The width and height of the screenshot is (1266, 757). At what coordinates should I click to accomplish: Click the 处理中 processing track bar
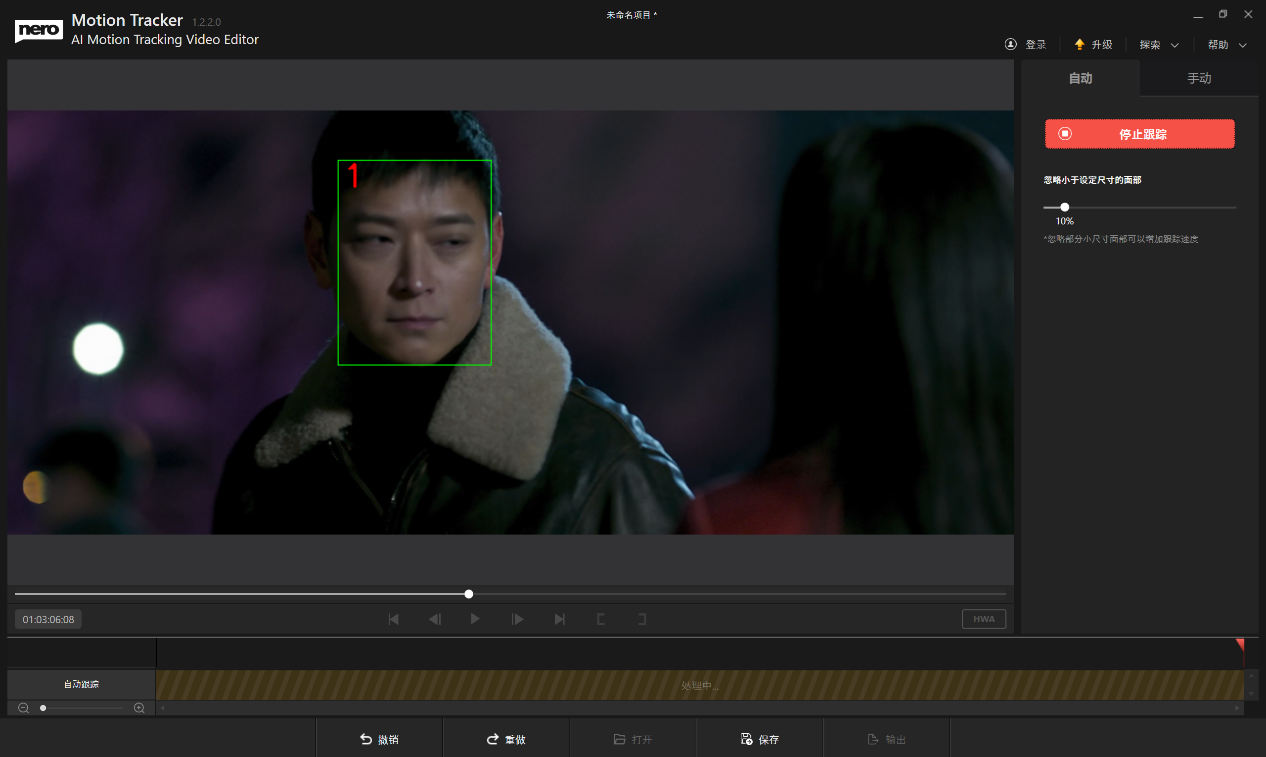click(699, 685)
